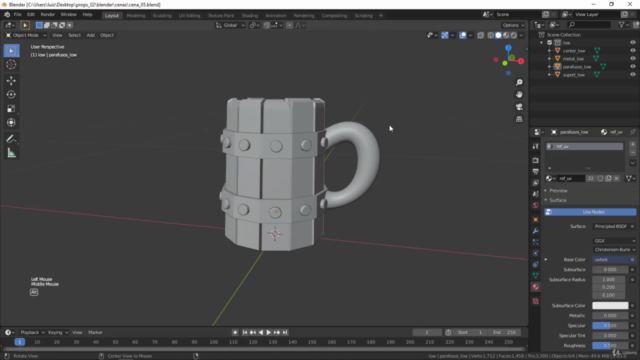Switch to material preview shading

[506, 36]
